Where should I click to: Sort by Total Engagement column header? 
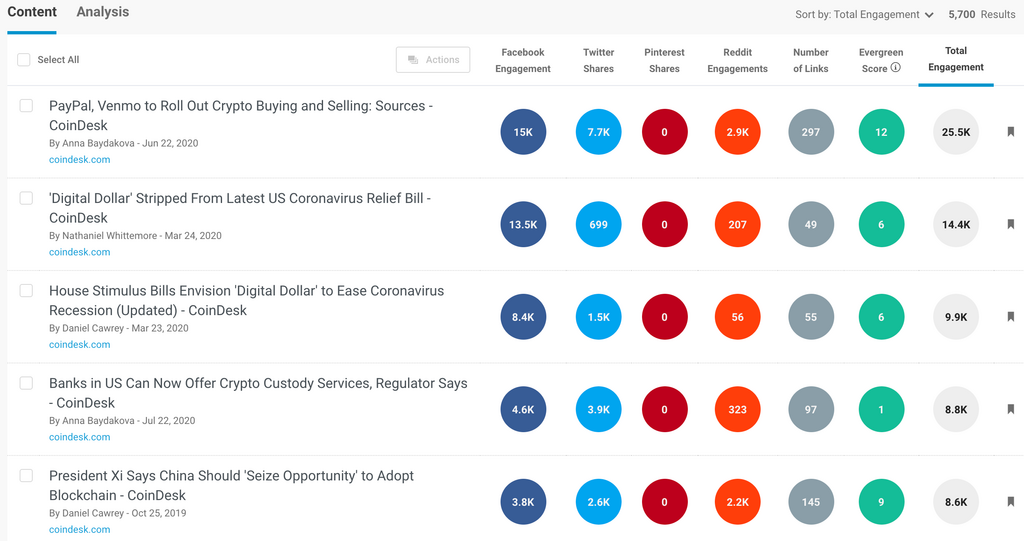pyautogui.click(x=955, y=59)
